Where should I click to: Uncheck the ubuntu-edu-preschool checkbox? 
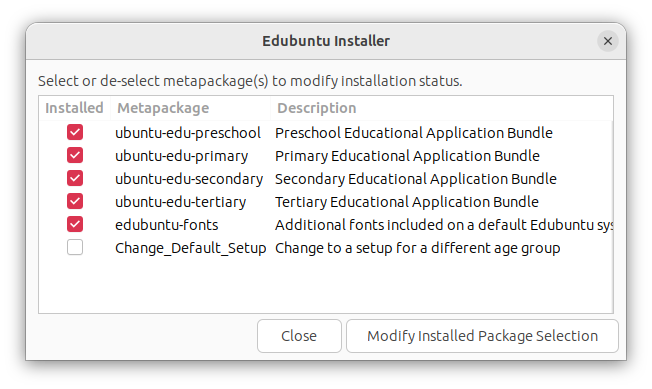tap(75, 133)
